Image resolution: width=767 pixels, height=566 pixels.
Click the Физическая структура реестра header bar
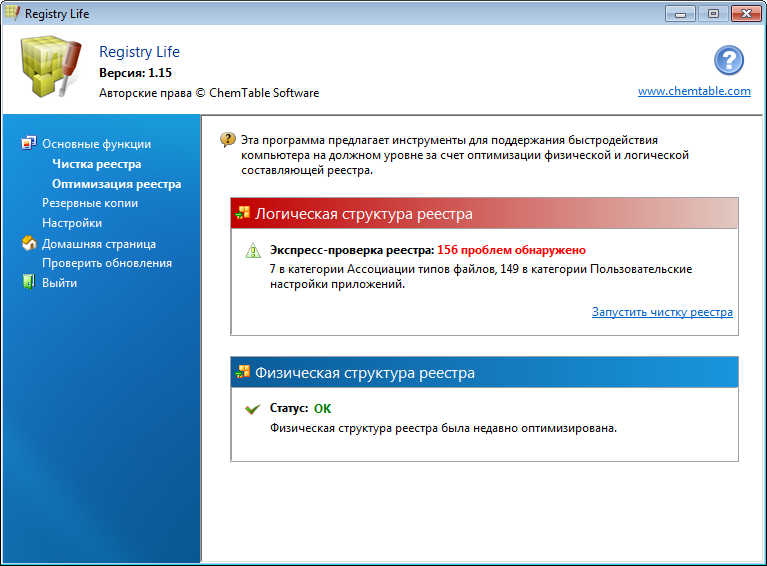pyautogui.click(x=484, y=372)
